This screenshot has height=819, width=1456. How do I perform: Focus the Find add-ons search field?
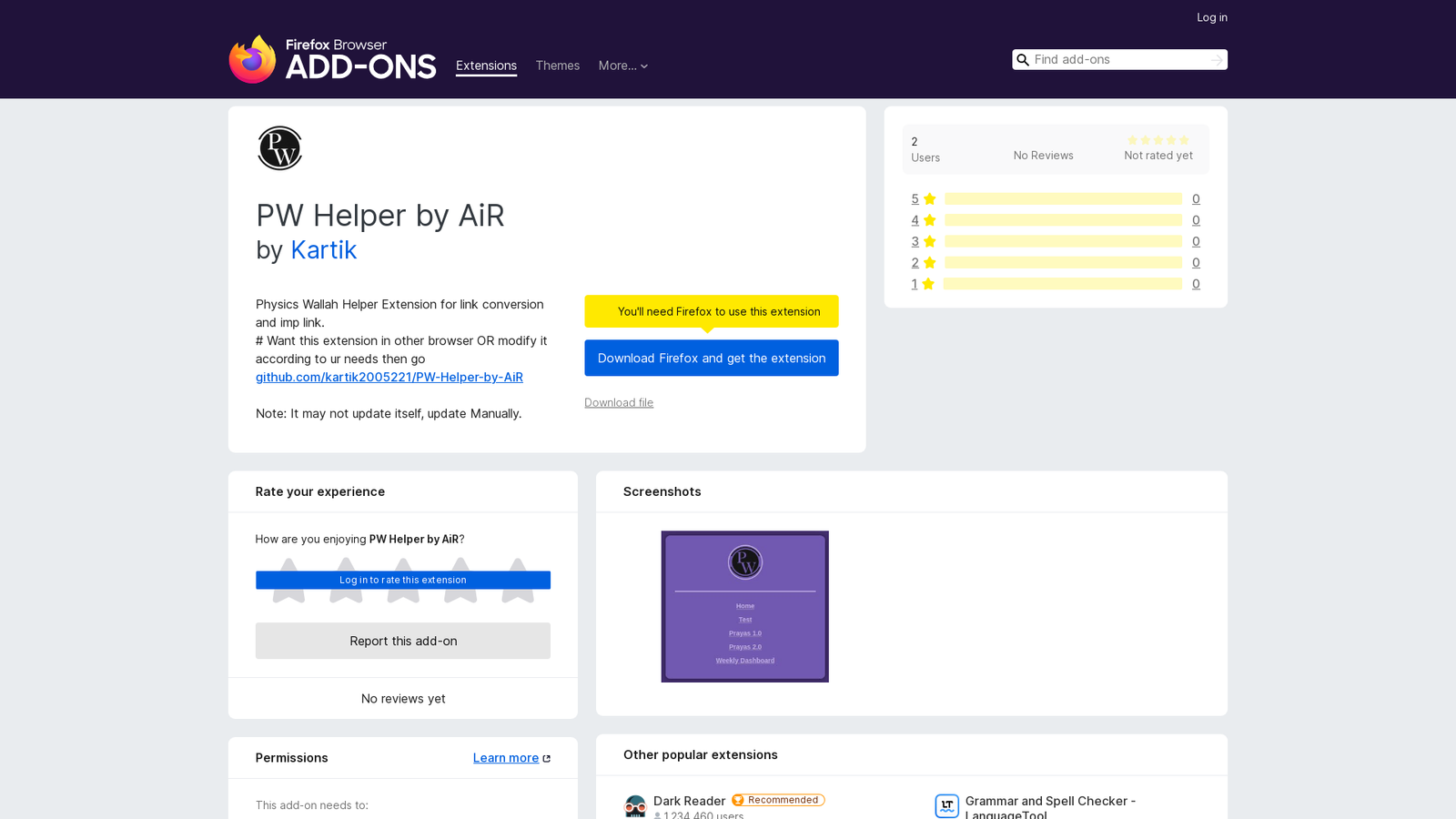click(1119, 60)
